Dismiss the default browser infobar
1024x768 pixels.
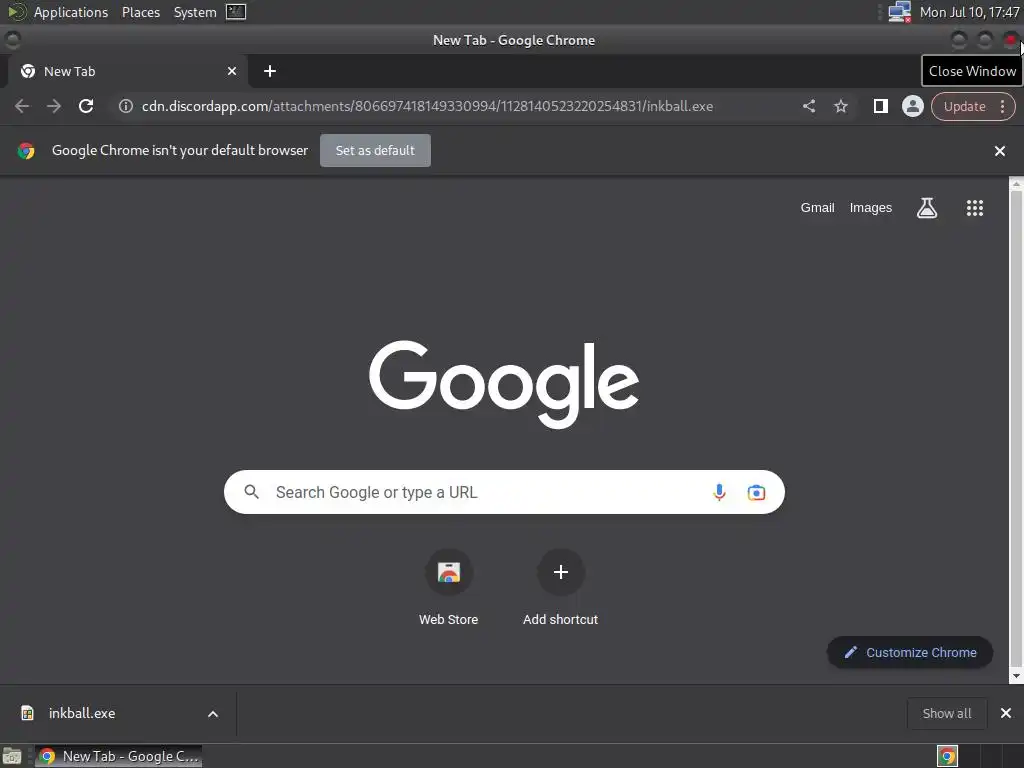coord(999,151)
